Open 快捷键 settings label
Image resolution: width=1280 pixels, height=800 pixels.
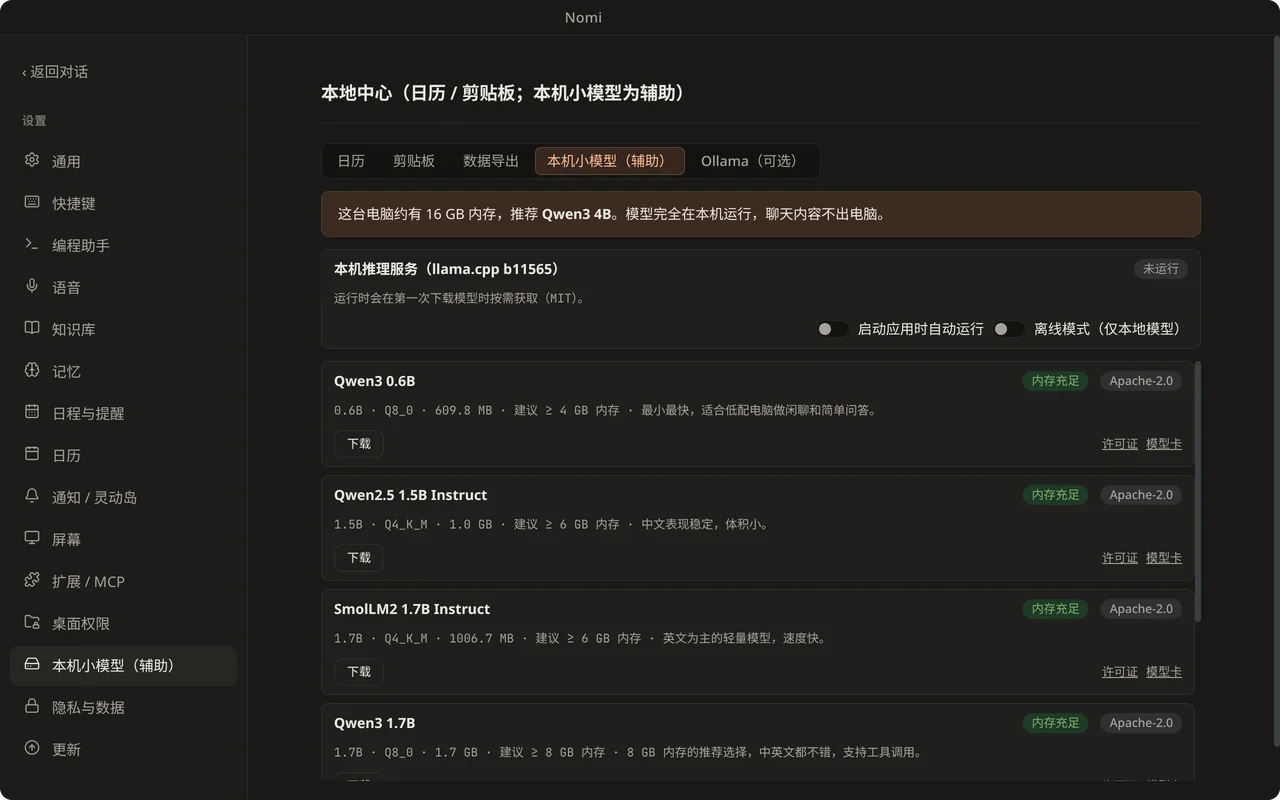74,203
